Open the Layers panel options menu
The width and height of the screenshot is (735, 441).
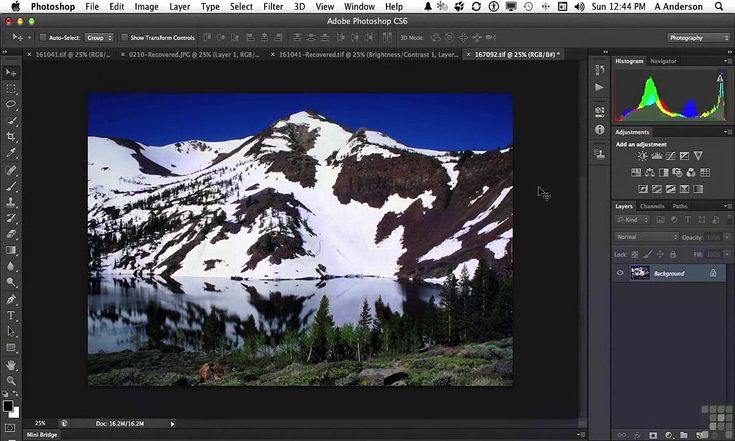pyautogui.click(x=727, y=206)
